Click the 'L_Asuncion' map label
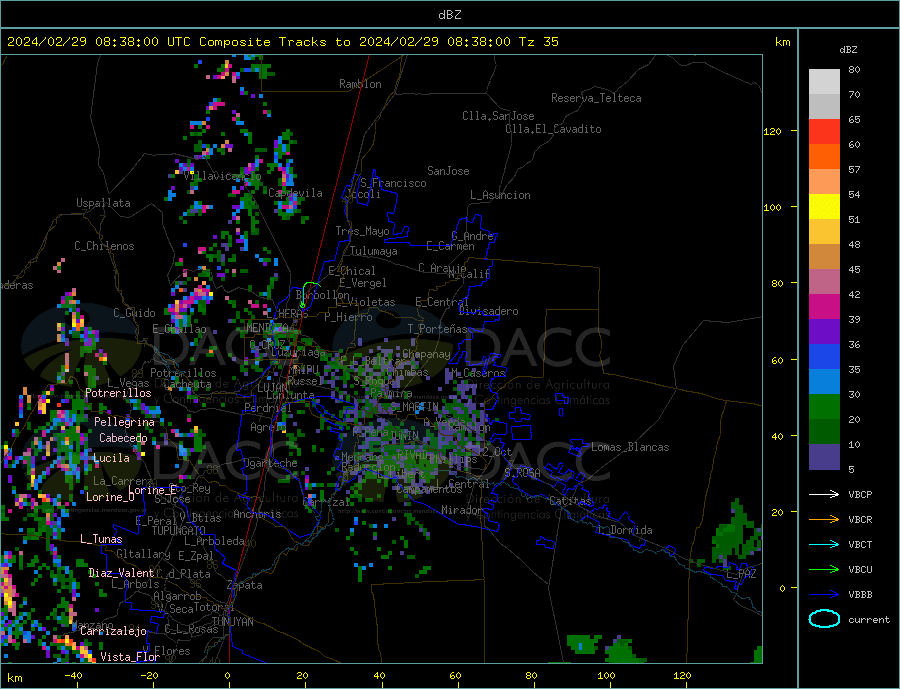900x689 pixels. (x=500, y=195)
